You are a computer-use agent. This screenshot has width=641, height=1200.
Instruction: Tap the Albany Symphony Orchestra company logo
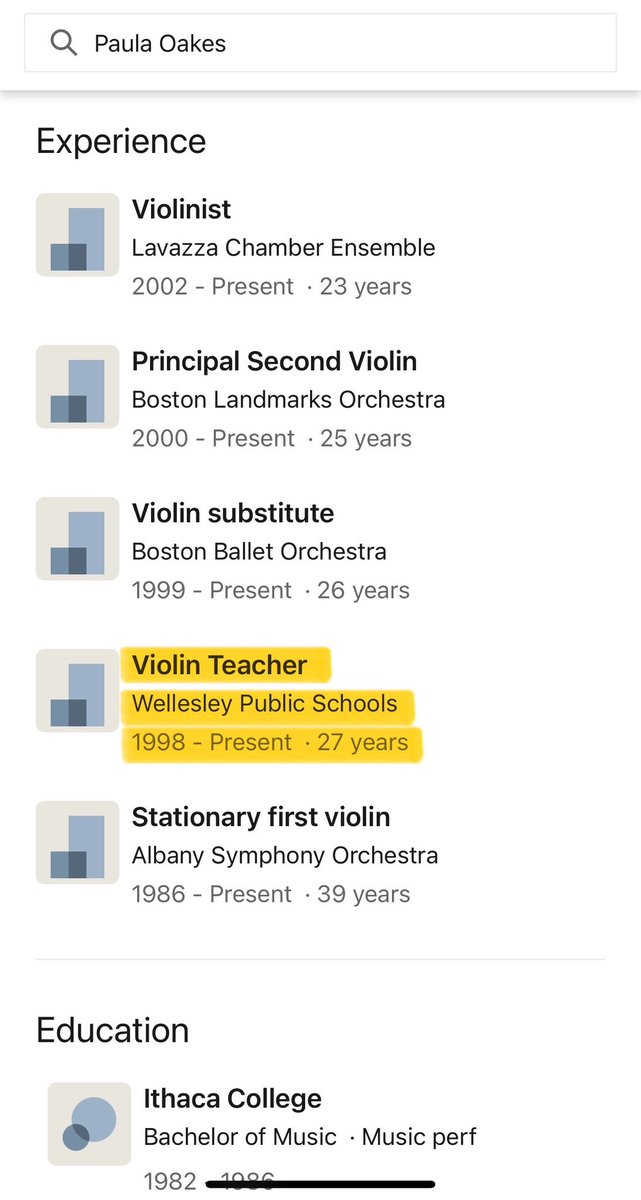pos(77,843)
